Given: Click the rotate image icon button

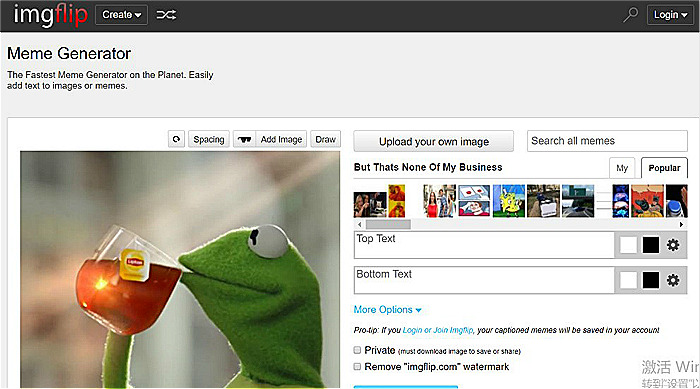Looking at the screenshot, I should coord(176,139).
